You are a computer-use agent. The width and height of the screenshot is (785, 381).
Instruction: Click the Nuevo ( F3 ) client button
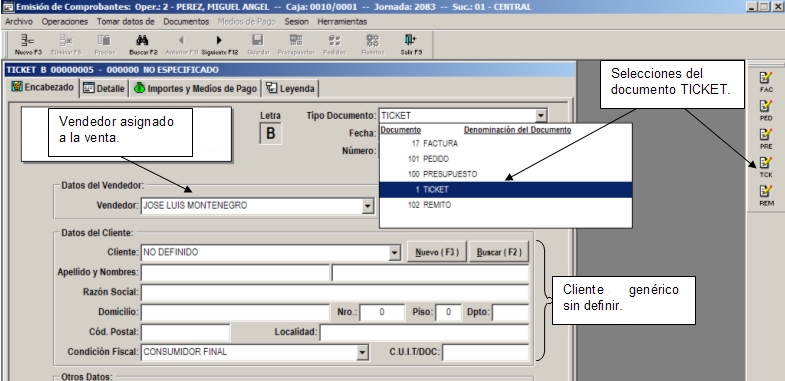pyautogui.click(x=437, y=252)
